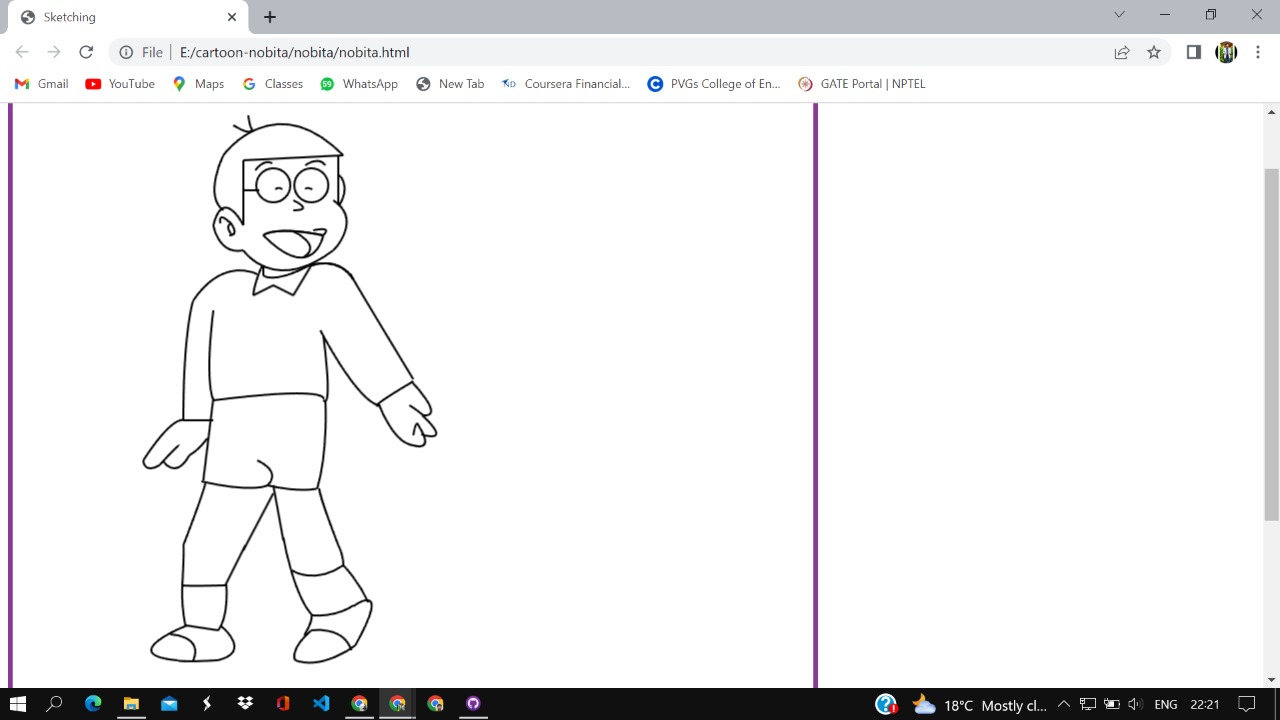Reload the nobita.html page
Viewport: 1280px width, 720px height.
coord(86,52)
